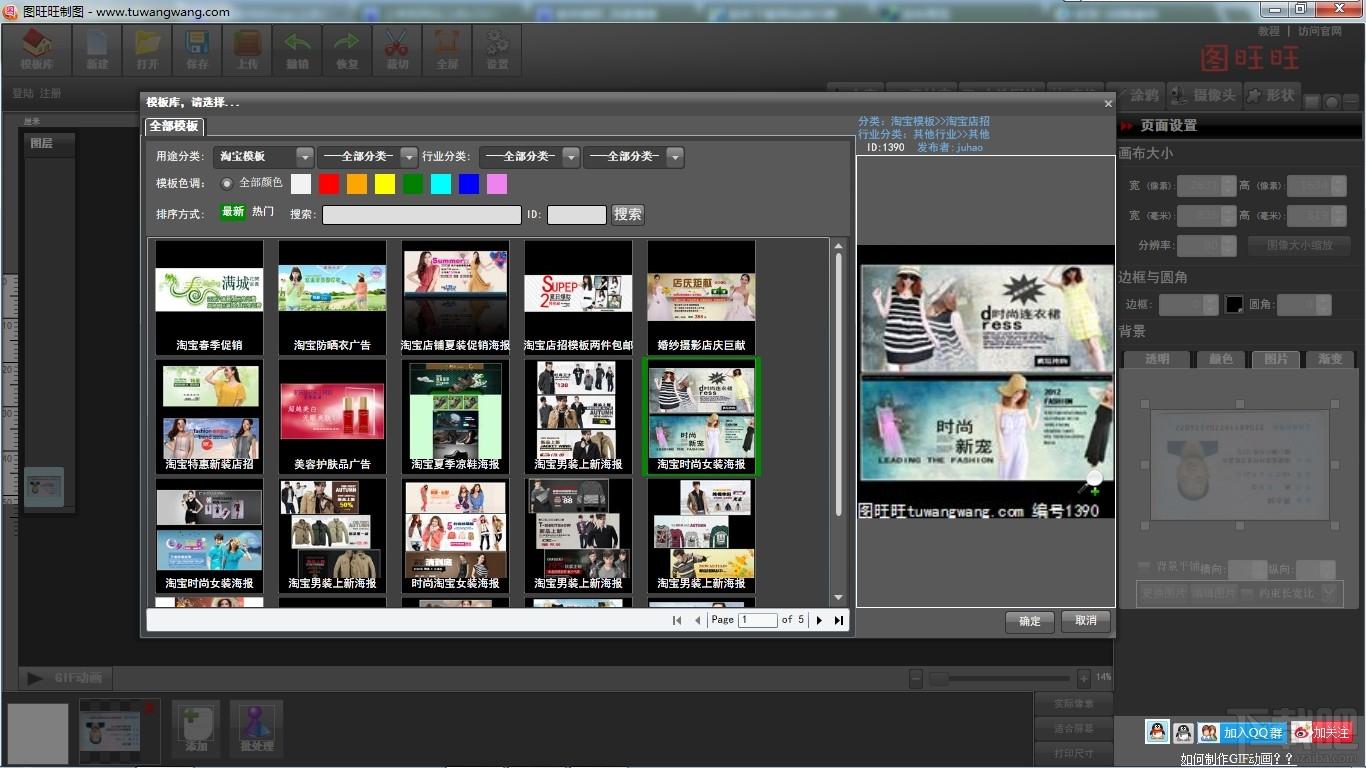
Task: Select the 形状 tab behind dialog
Action: click(1272, 95)
